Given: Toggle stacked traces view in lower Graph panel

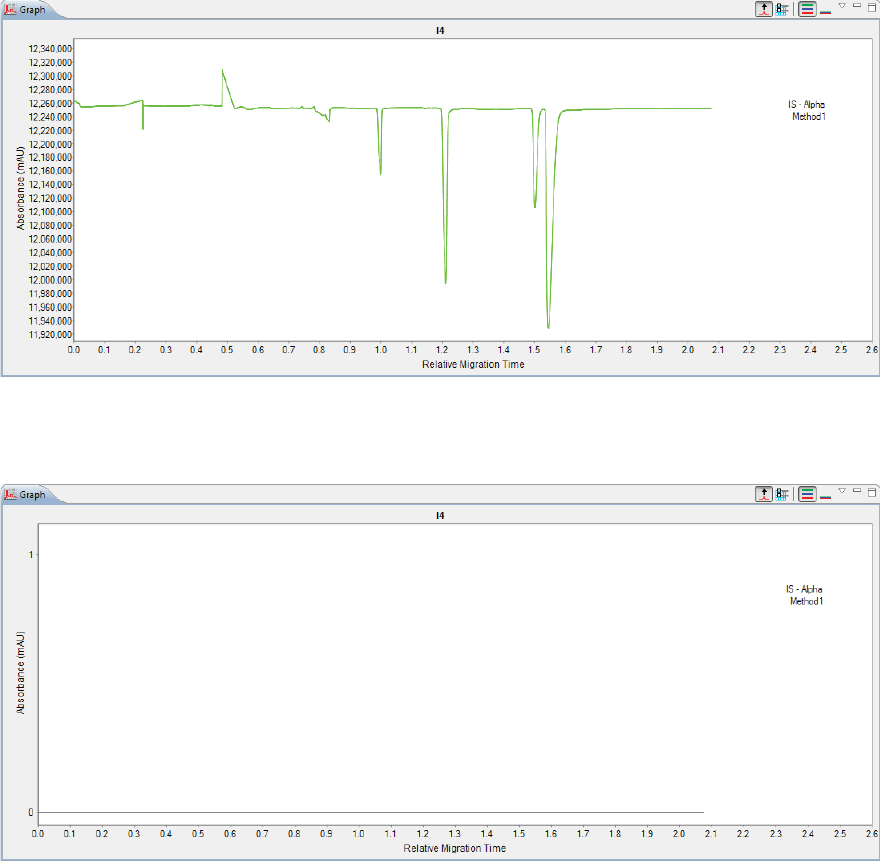Looking at the screenshot, I should click(807, 494).
